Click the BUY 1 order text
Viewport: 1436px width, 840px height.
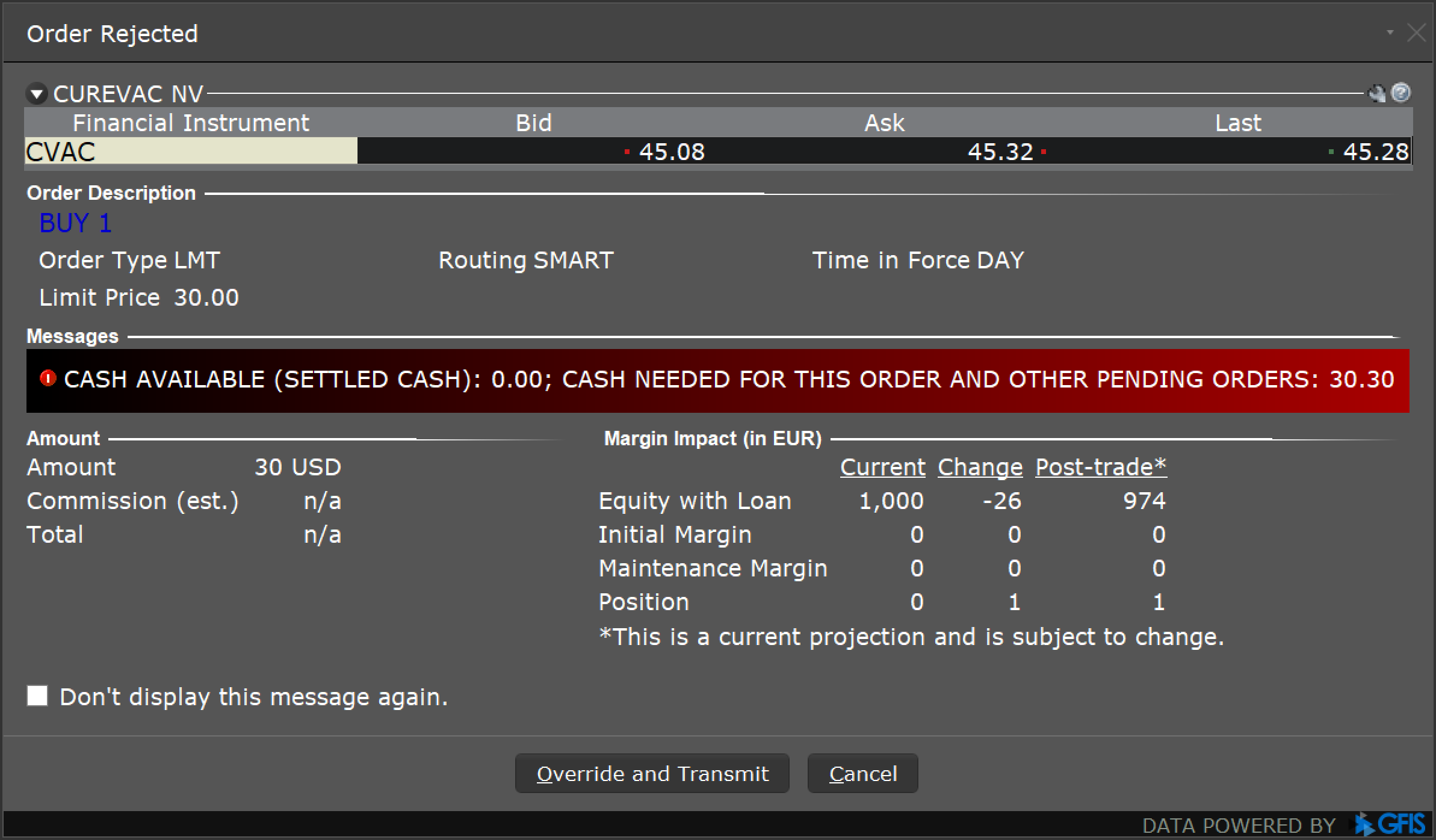[x=75, y=223]
